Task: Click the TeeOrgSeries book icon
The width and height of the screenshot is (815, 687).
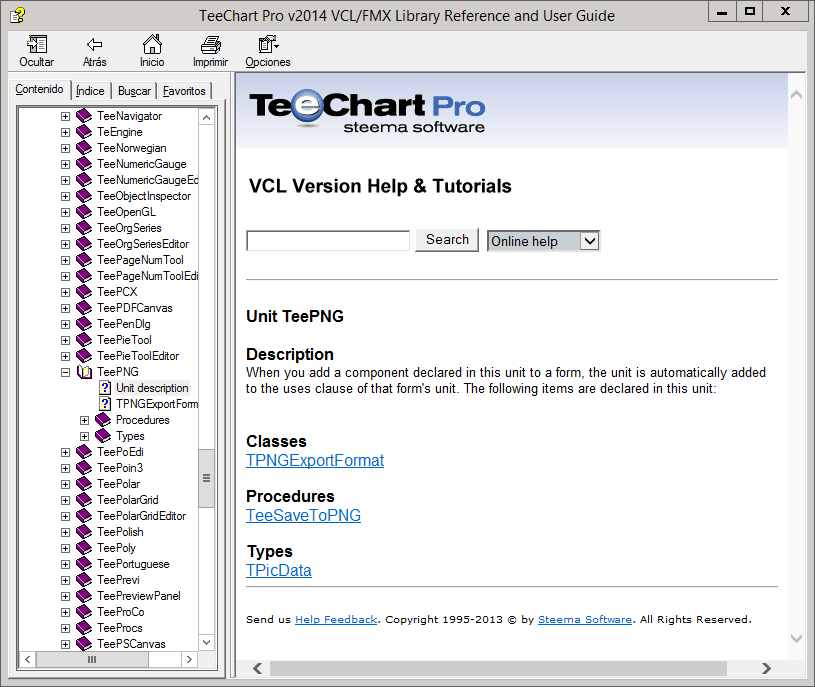Action: [84, 228]
